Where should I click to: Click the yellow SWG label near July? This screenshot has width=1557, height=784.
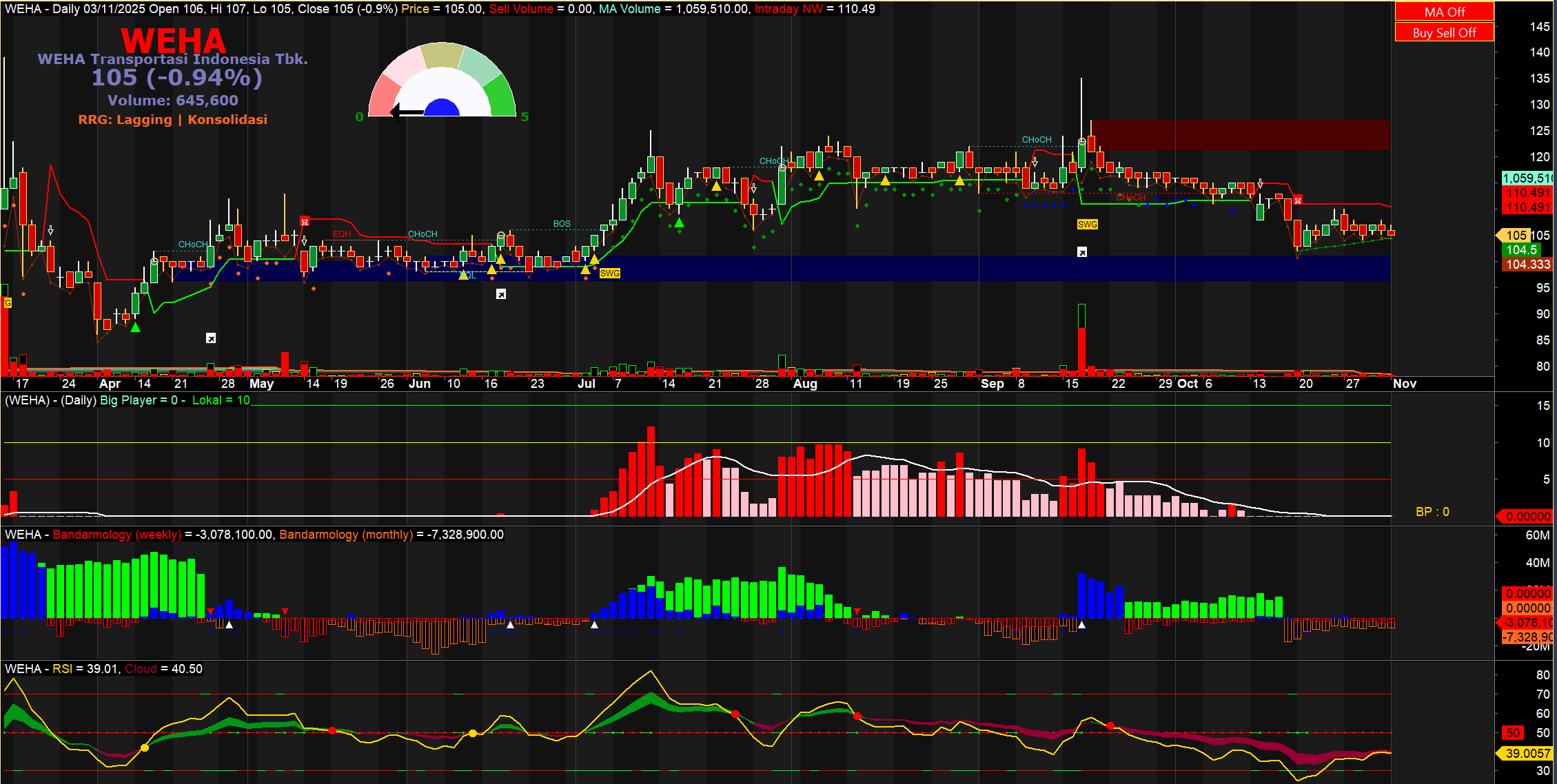click(x=609, y=274)
